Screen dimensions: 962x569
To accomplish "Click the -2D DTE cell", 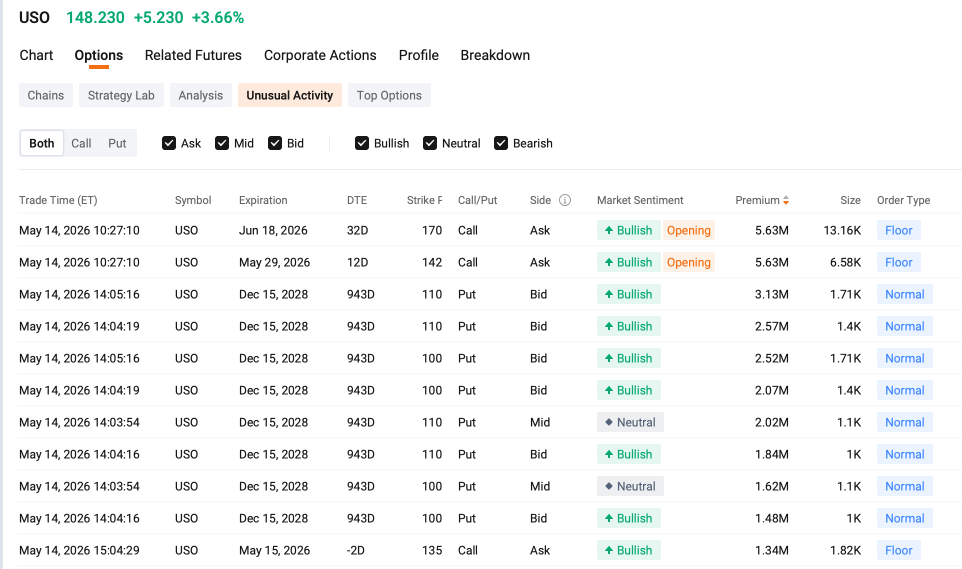I will tap(356, 550).
